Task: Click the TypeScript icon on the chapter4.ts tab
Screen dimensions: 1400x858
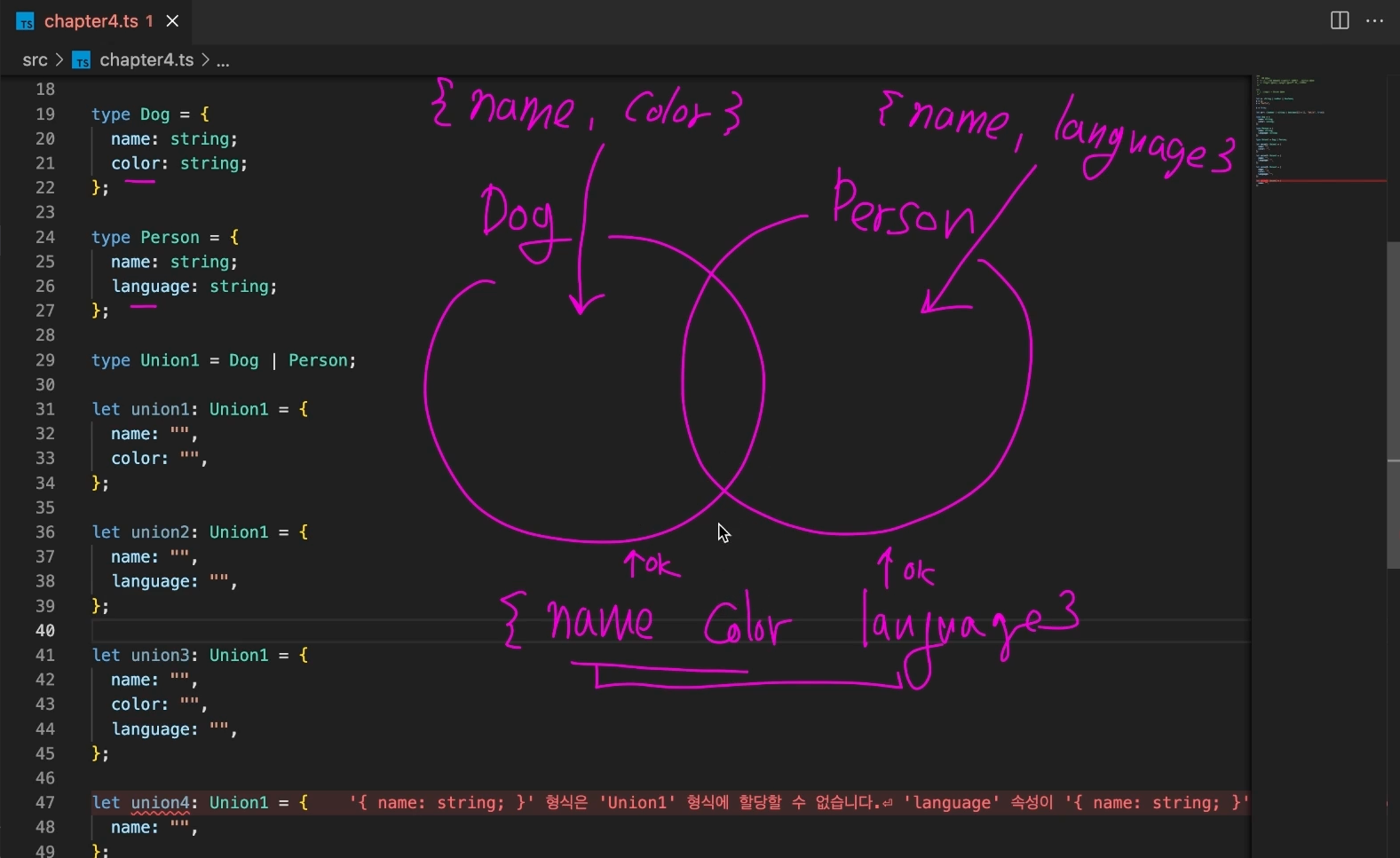Action: point(25,21)
